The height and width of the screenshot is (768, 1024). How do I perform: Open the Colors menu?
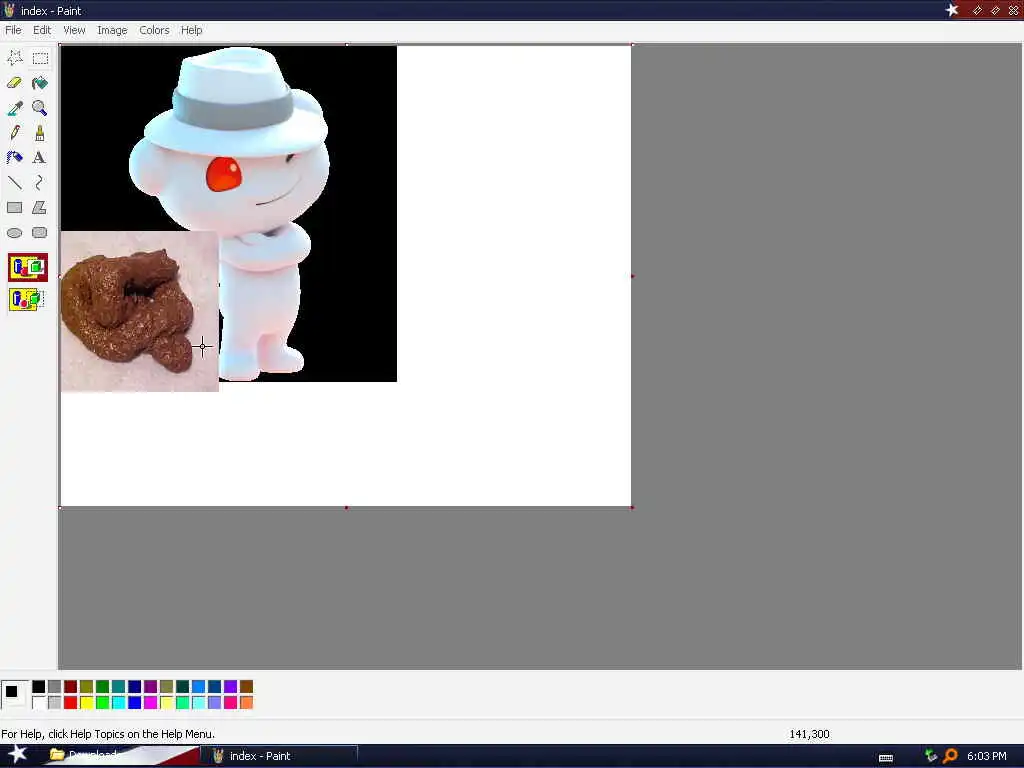154,30
